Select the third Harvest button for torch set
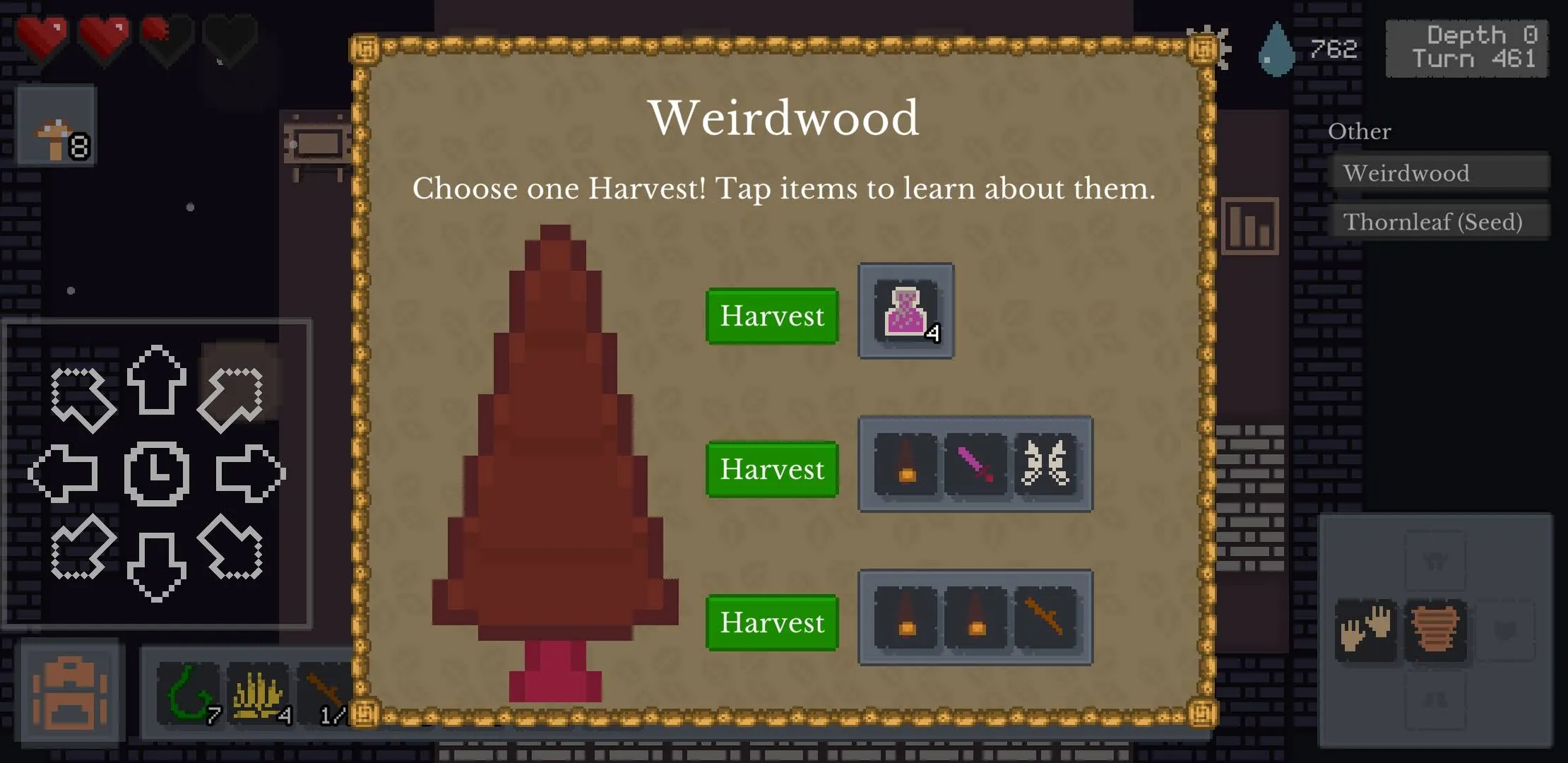The image size is (1568, 763). pos(773,622)
